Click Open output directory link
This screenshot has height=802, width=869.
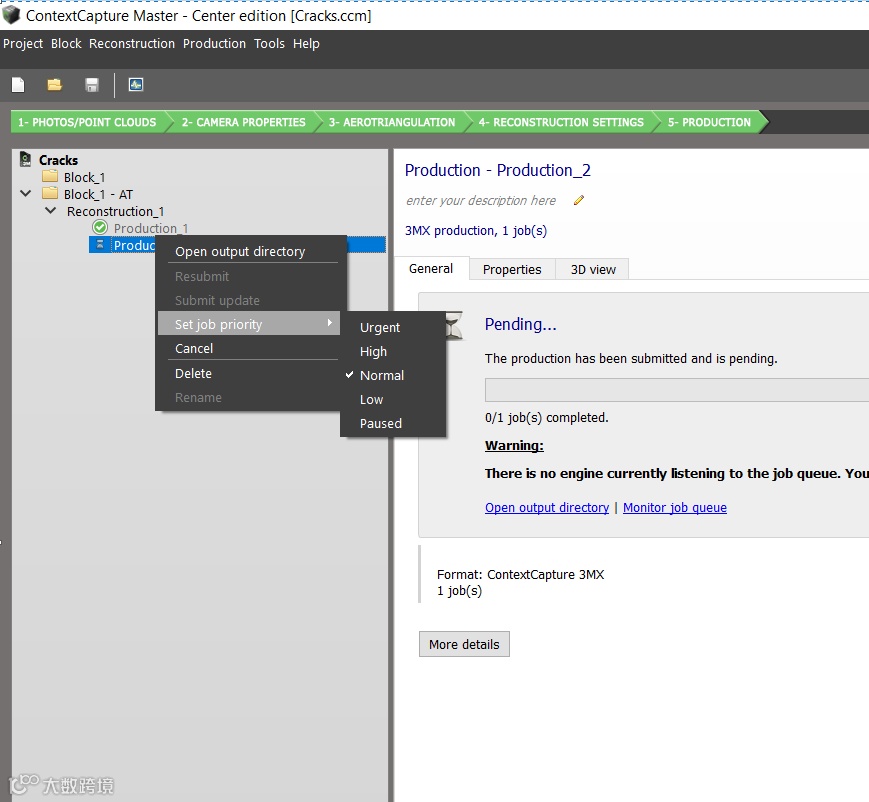pyautogui.click(x=546, y=507)
